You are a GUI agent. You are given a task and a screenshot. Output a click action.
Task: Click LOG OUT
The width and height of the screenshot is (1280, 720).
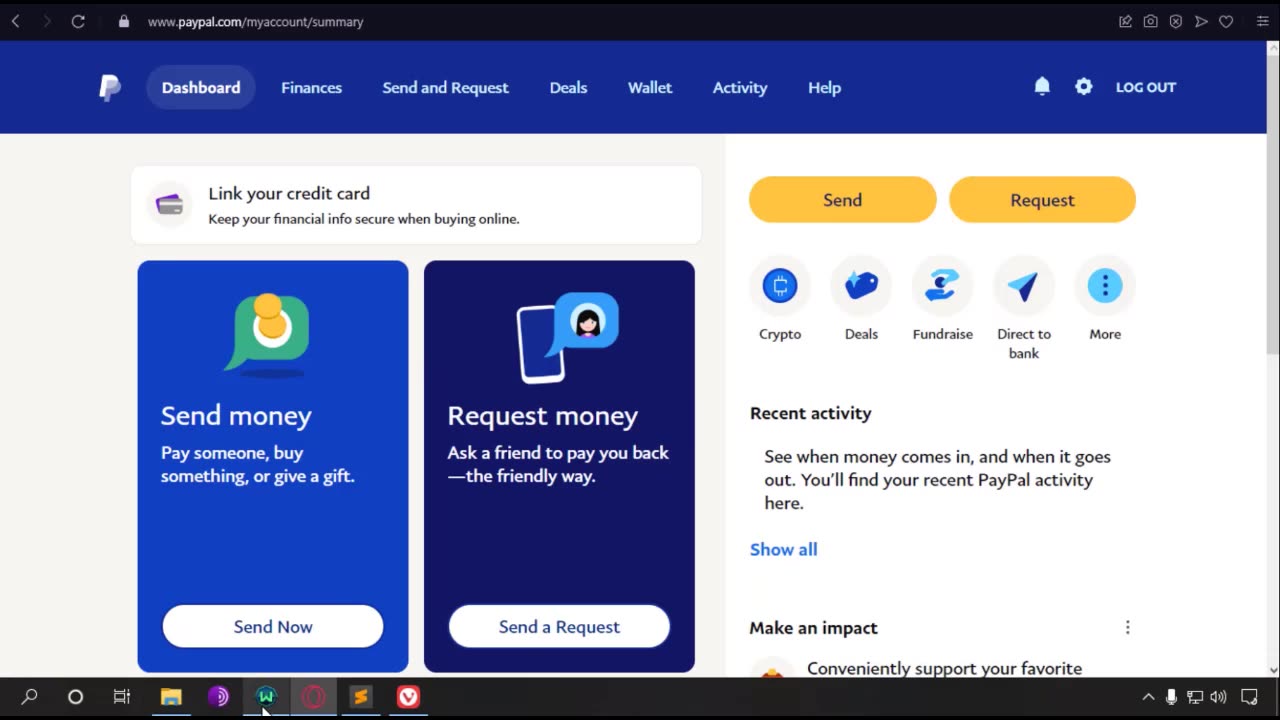pos(1146,87)
